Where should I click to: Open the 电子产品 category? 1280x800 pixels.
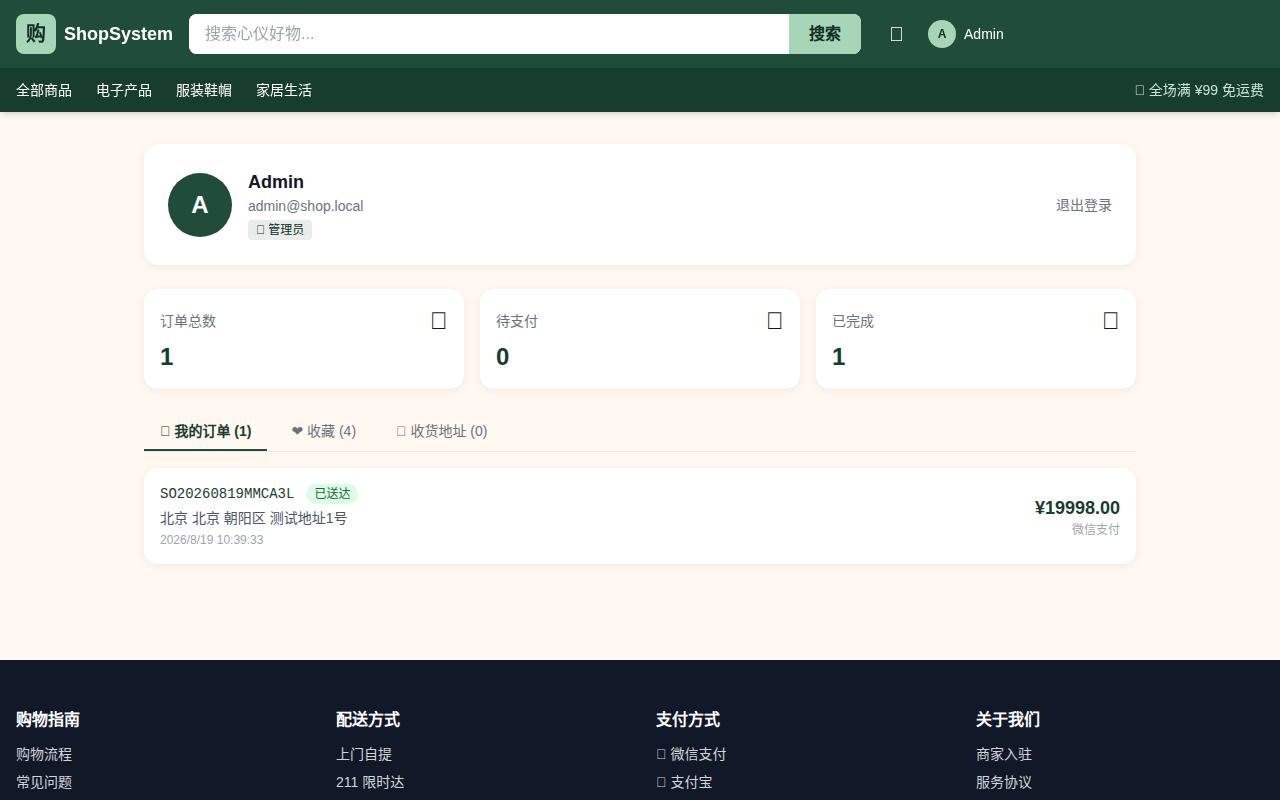click(x=124, y=90)
